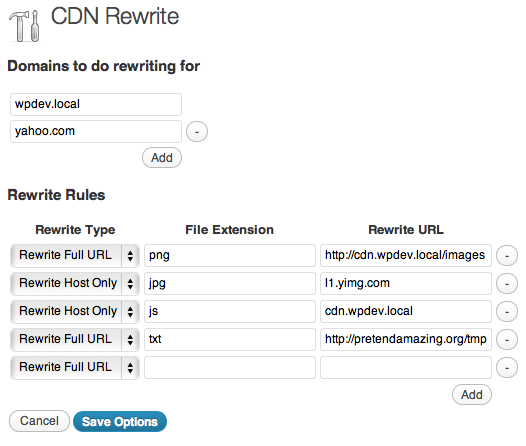The width and height of the screenshot is (526, 446).
Task: Add a new domain with Add button
Action: (162, 158)
